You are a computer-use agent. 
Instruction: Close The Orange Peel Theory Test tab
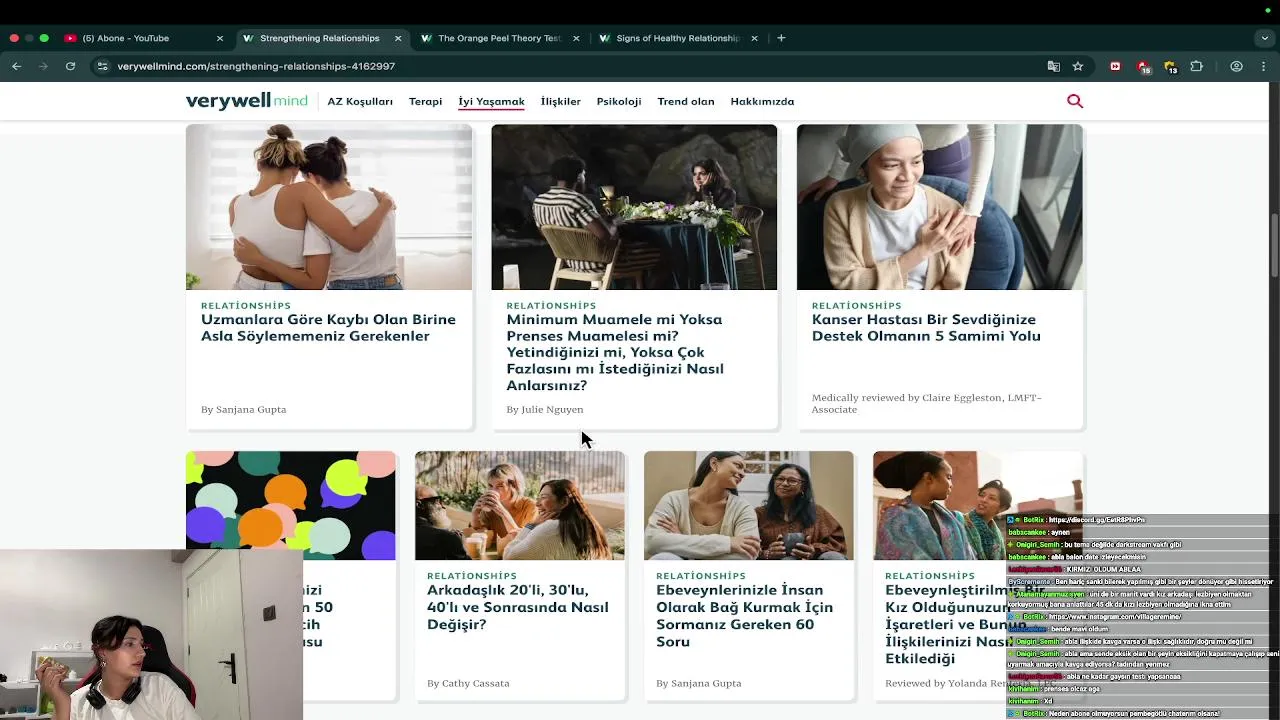click(x=576, y=38)
